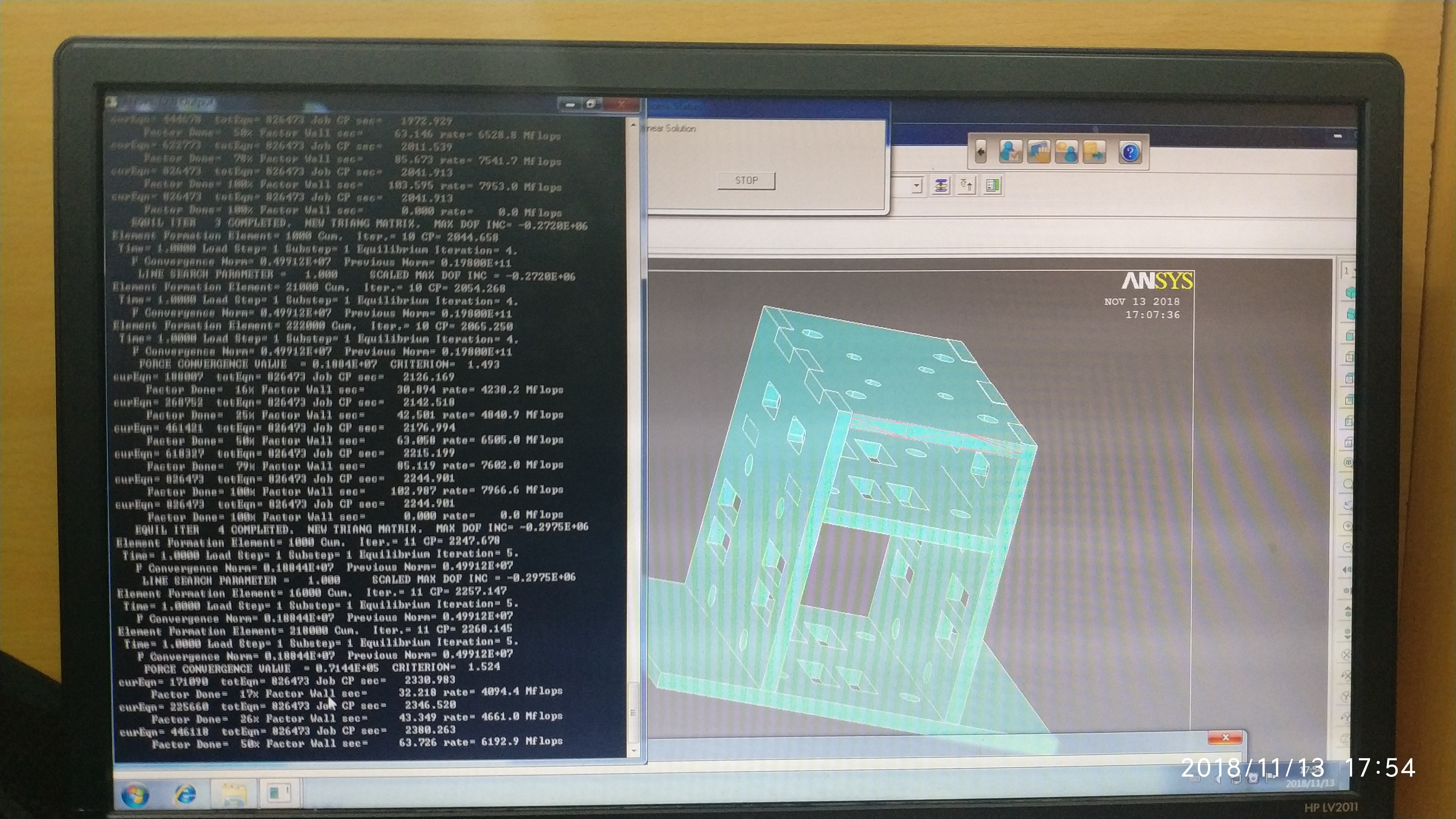The height and width of the screenshot is (819, 1456).
Task: Click the Raise Hidden stacked-layers toolbar icon
Action: pyautogui.click(x=941, y=185)
